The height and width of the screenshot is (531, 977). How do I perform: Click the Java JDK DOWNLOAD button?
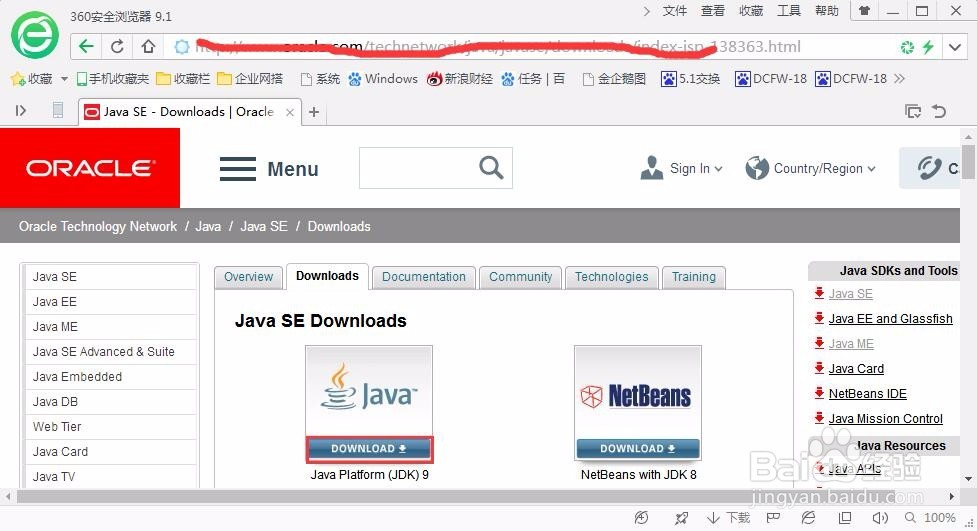coord(369,449)
